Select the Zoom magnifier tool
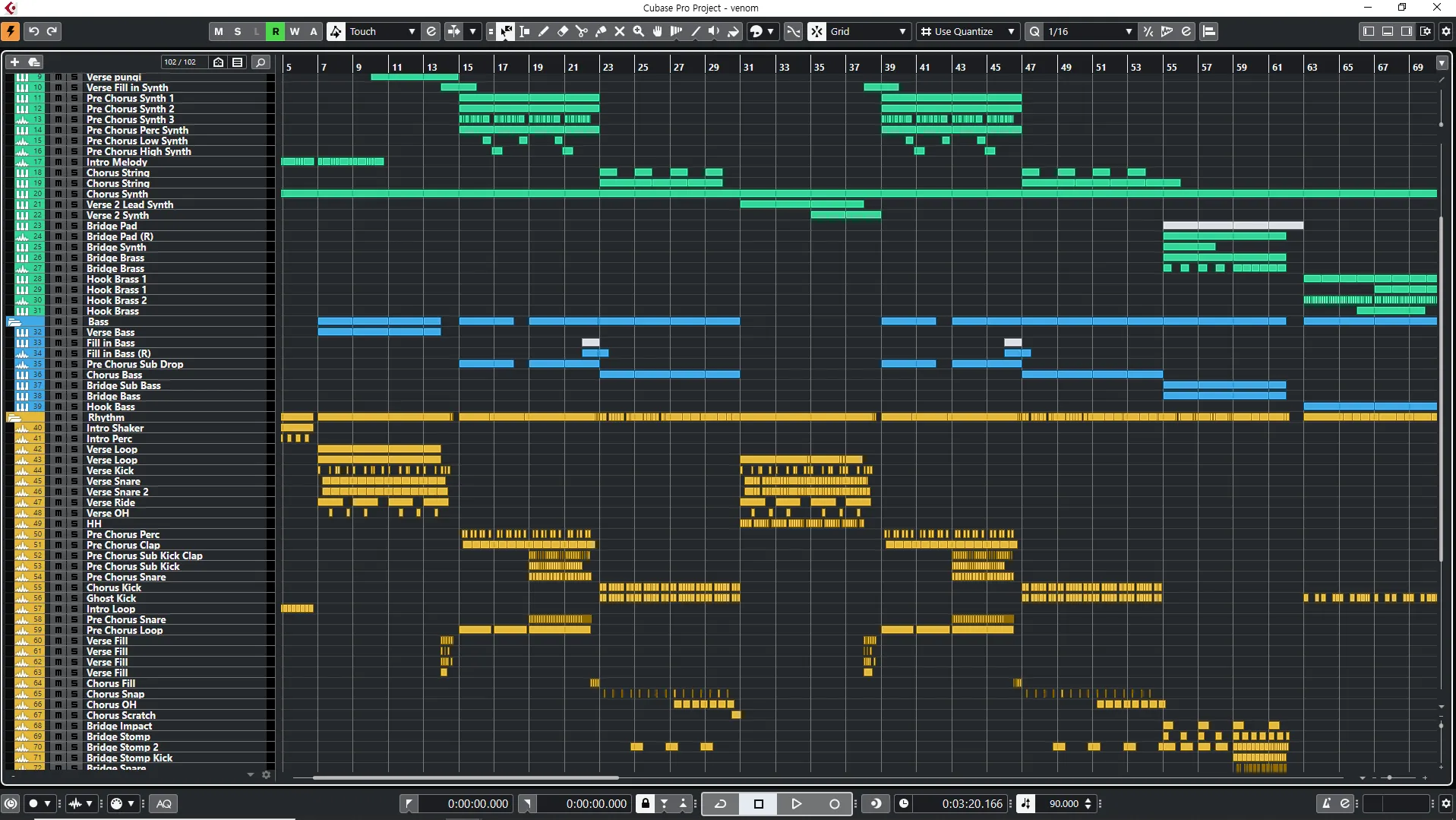1456x820 pixels. [x=639, y=31]
